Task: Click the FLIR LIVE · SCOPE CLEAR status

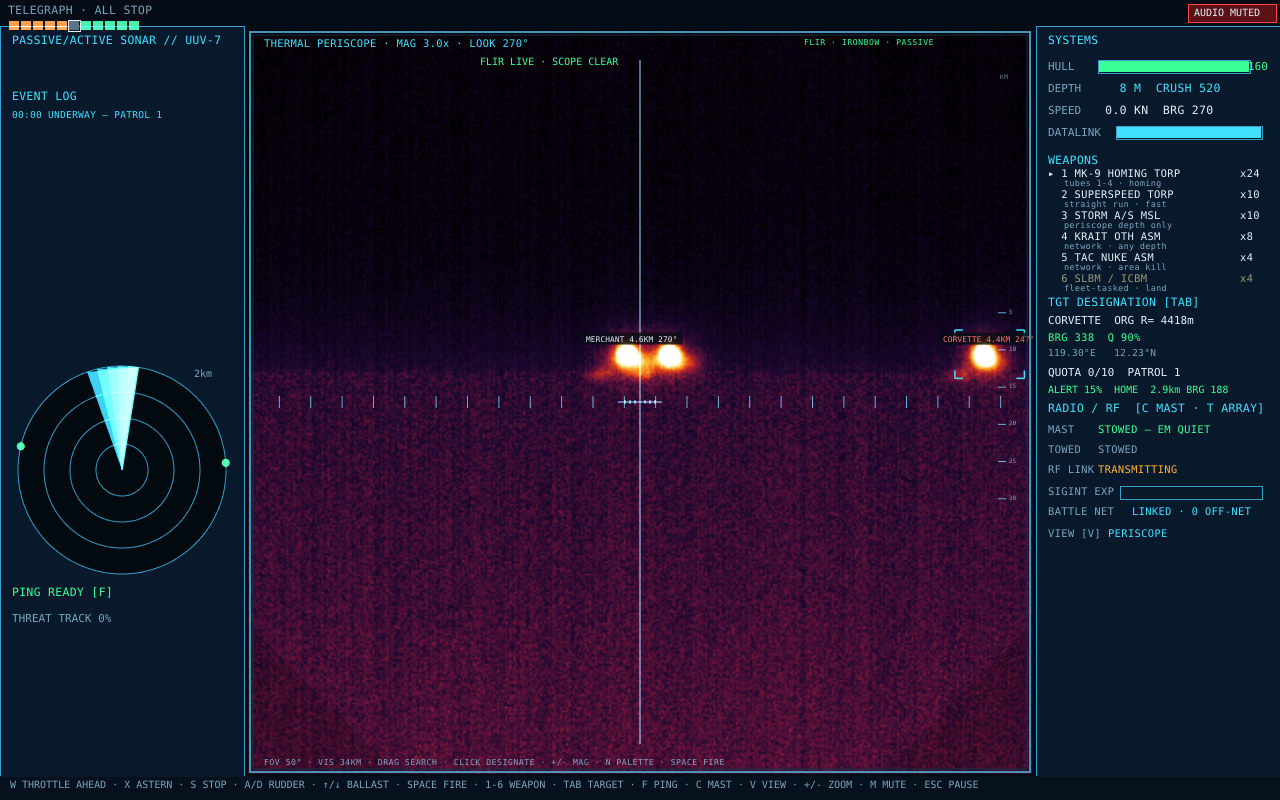Action: (x=549, y=62)
